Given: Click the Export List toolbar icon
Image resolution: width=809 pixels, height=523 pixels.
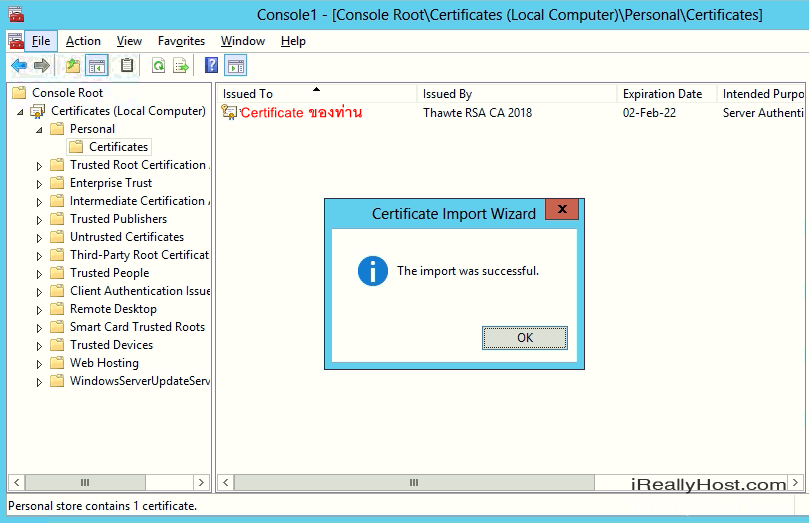Looking at the screenshot, I should [x=181, y=66].
